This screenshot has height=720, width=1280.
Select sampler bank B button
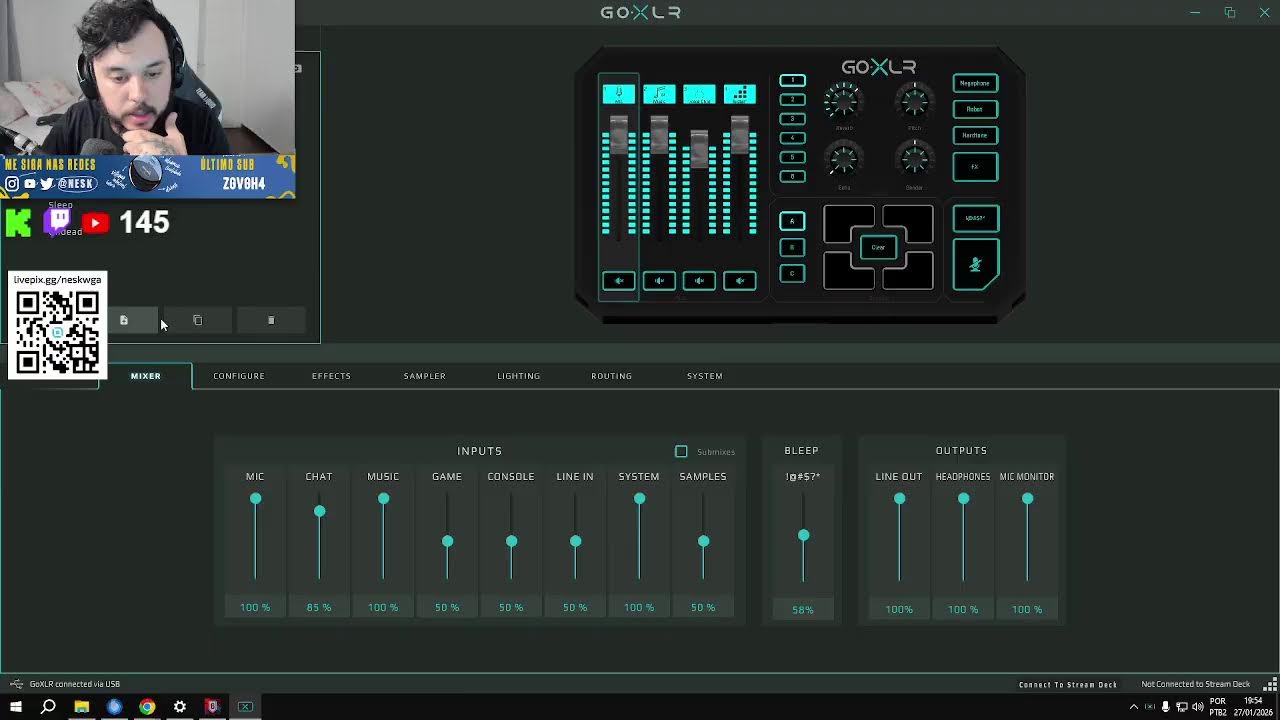pos(792,247)
